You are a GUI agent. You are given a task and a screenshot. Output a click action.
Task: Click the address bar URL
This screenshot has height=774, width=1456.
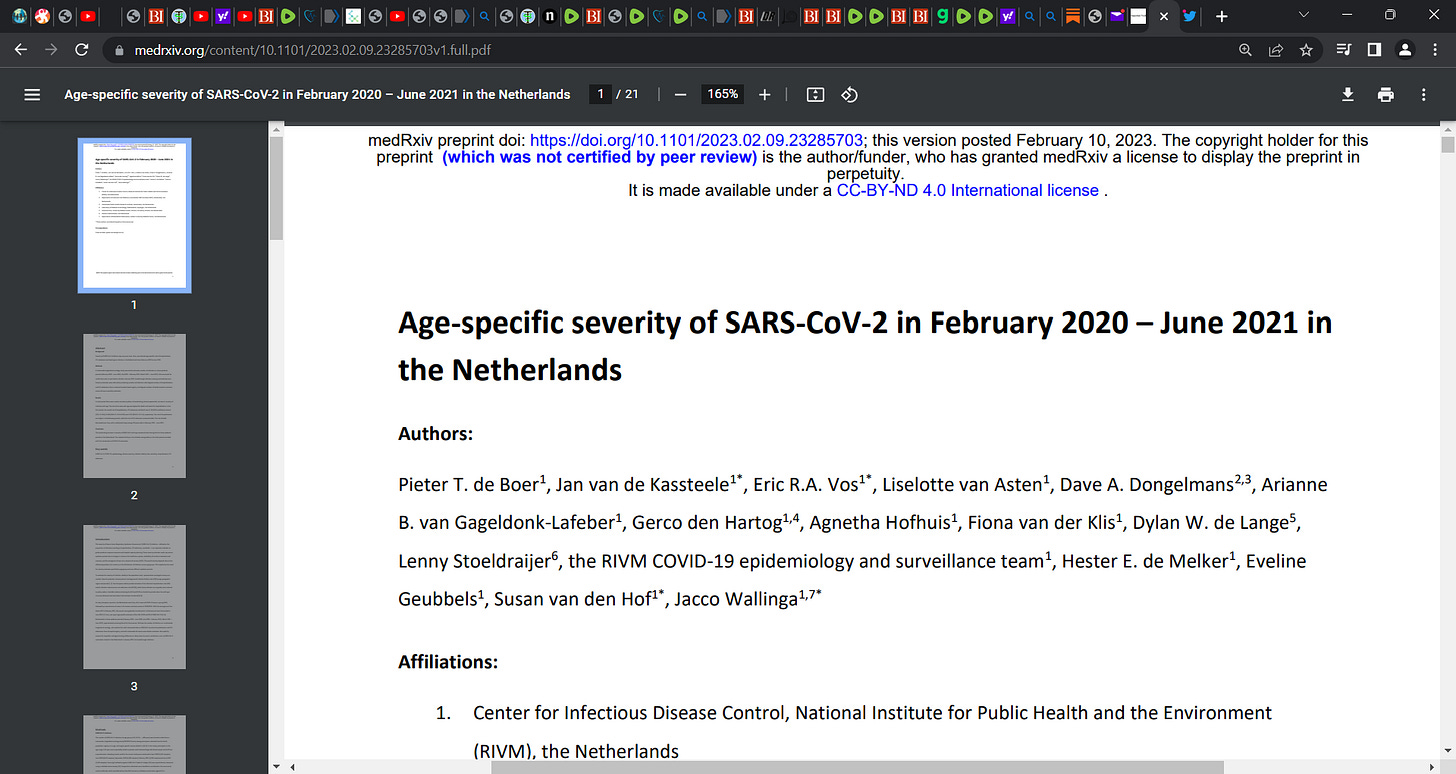point(312,50)
